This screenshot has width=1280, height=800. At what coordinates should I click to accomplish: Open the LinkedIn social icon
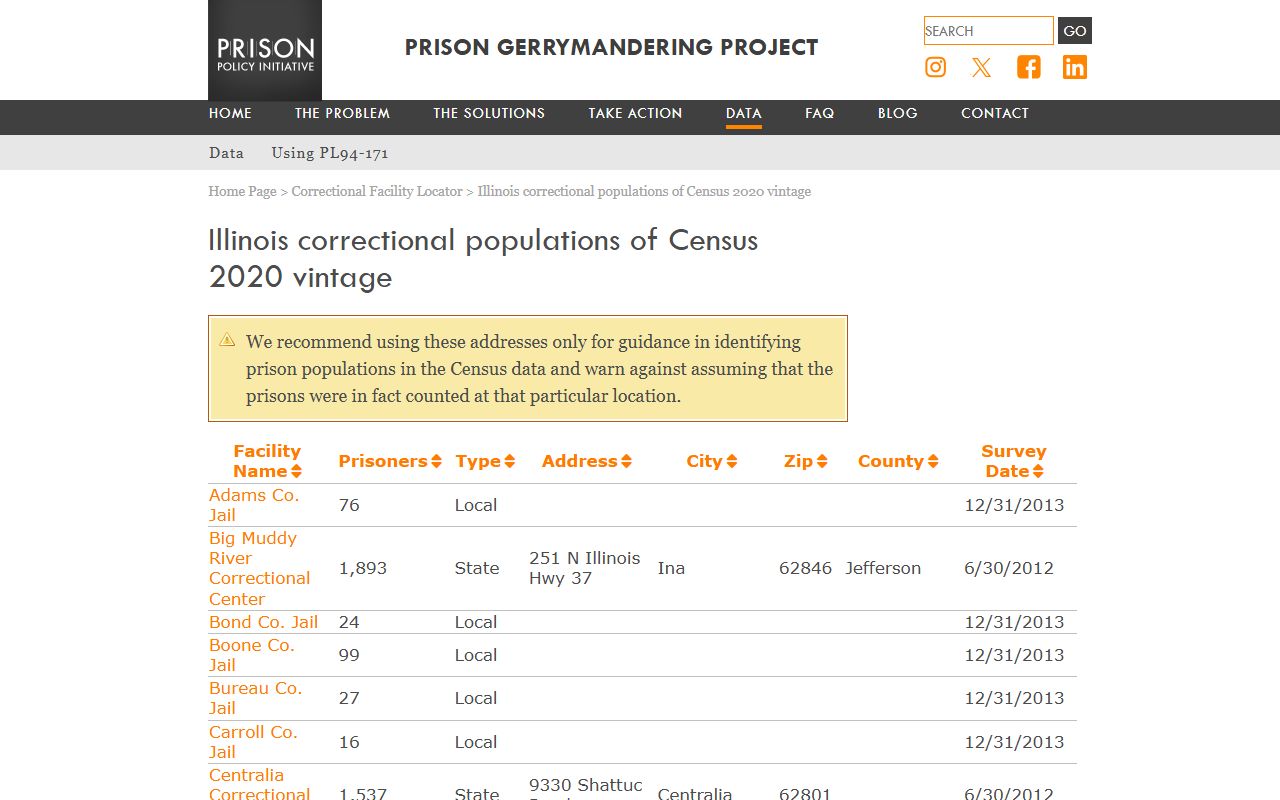point(1075,67)
